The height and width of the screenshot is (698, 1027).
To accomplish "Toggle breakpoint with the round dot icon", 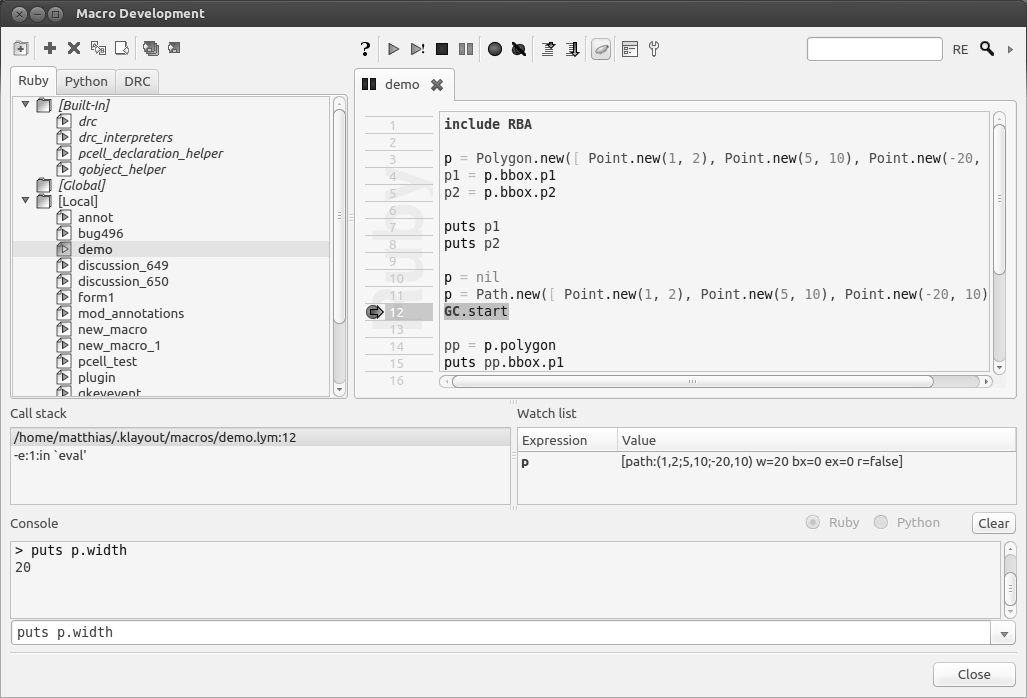I will [x=495, y=48].
